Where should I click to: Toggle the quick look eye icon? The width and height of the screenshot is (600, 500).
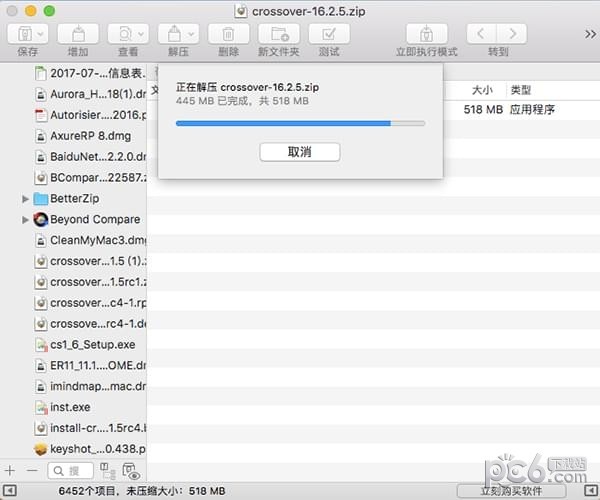(x=131, y=471)
